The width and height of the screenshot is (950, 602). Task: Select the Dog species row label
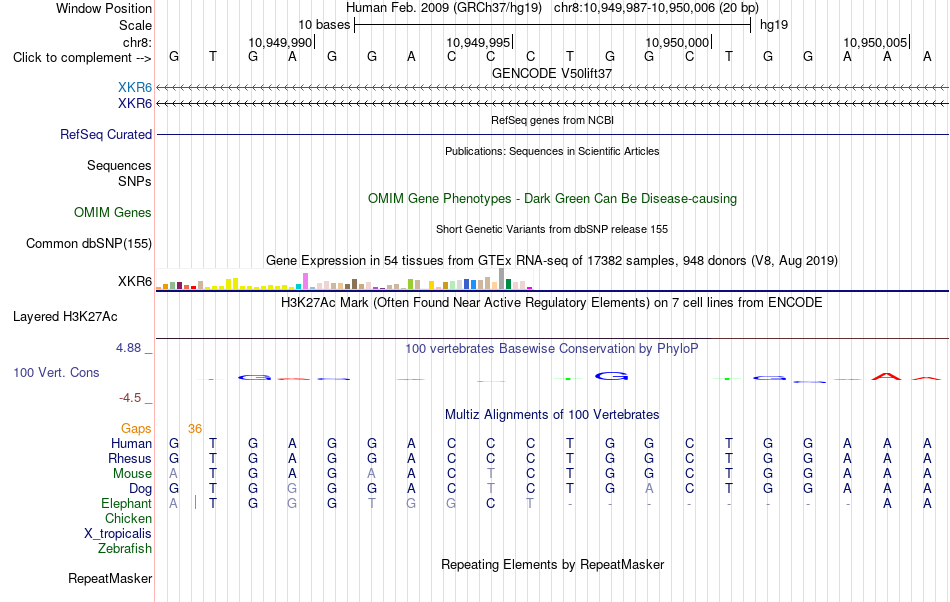tap(140, 489)
